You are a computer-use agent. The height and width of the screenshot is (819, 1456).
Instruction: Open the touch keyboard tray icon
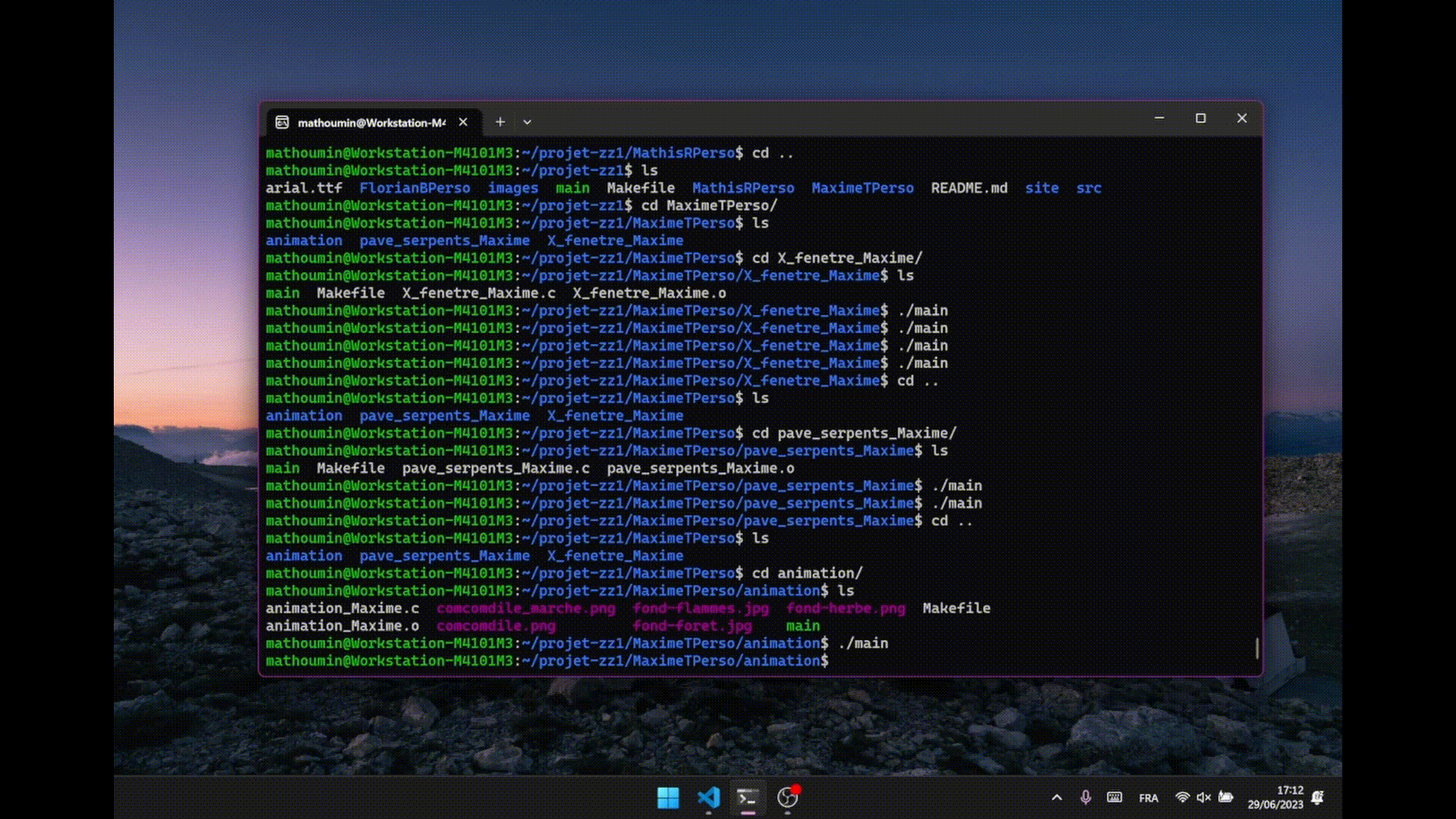1114,798
